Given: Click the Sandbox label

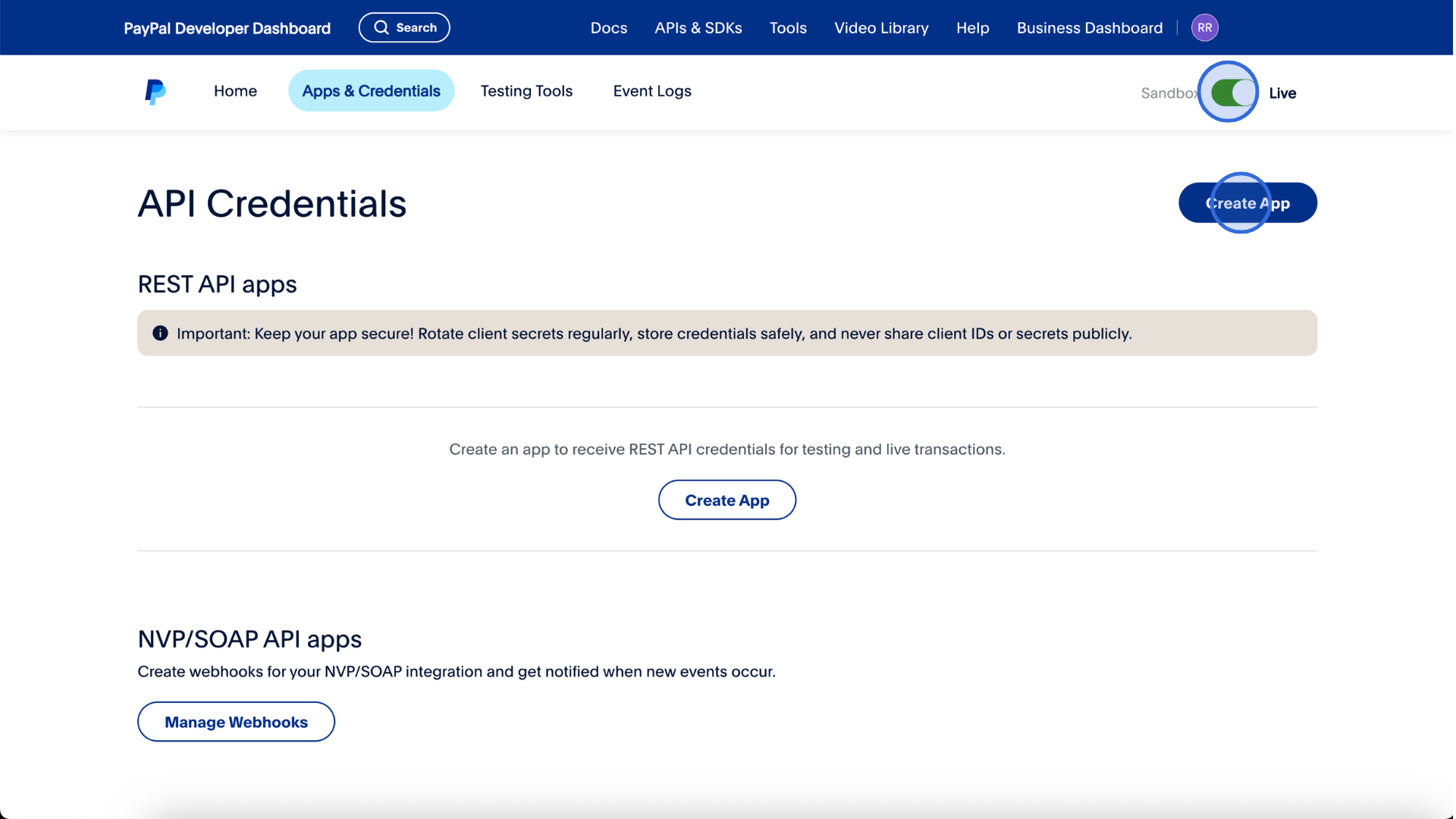Looking at the screenshot, I should [x=1169, y=93].
